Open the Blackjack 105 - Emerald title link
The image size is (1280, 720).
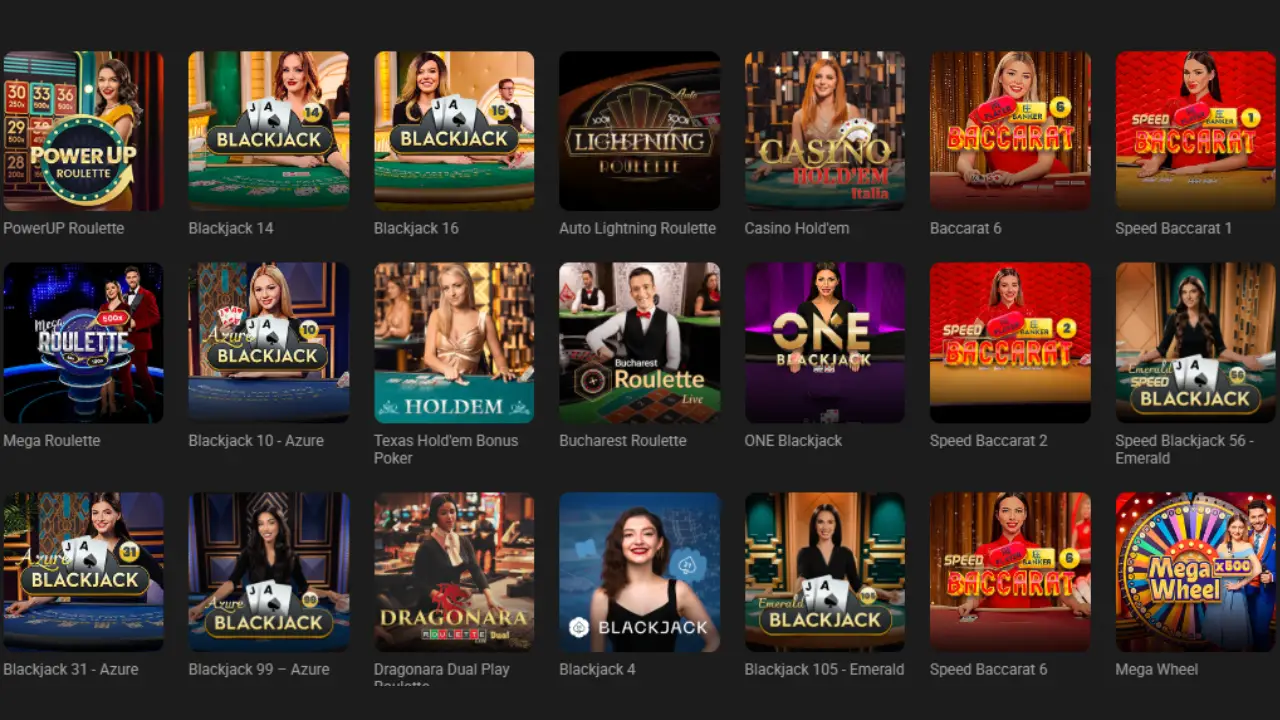point(824,669)
